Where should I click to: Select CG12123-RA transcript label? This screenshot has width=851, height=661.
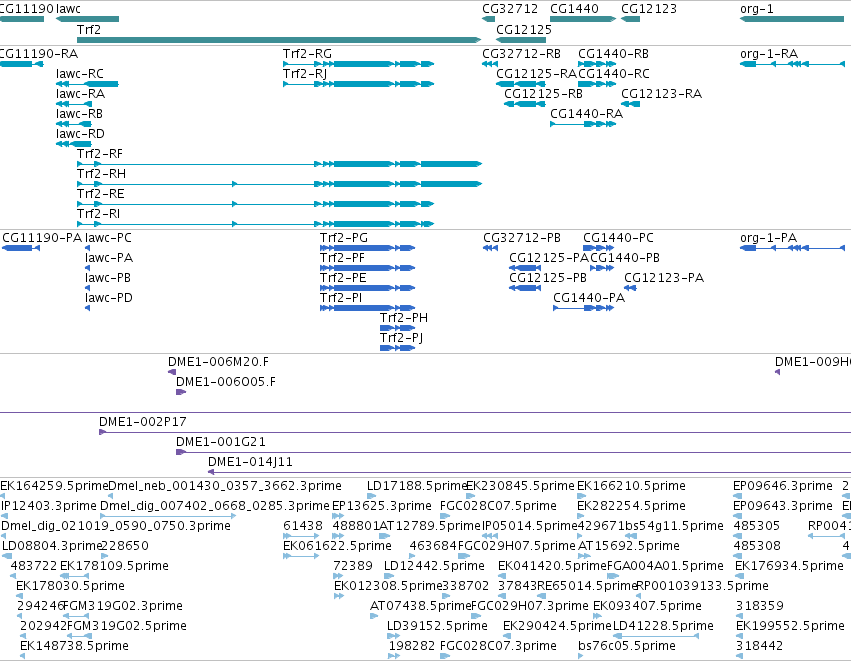click(662, 94)
